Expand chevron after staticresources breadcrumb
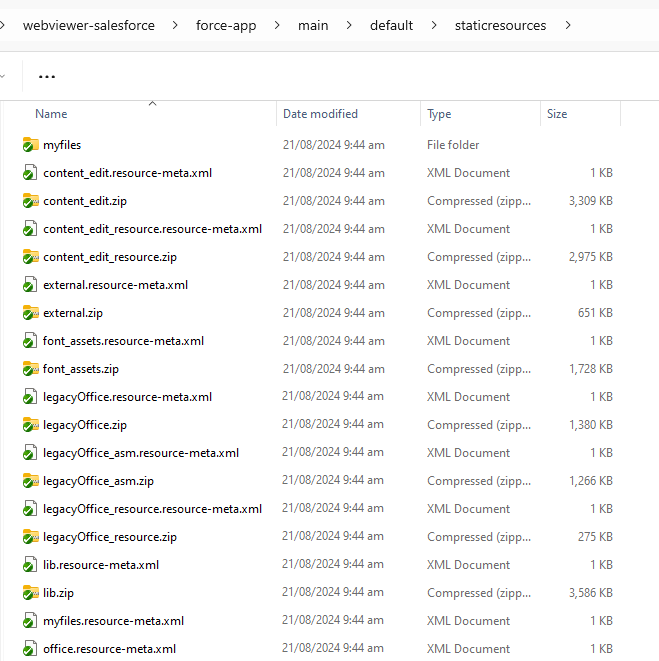Image resolution: width=659 pixels, height=661 pixels. click(x=568, y=25)
